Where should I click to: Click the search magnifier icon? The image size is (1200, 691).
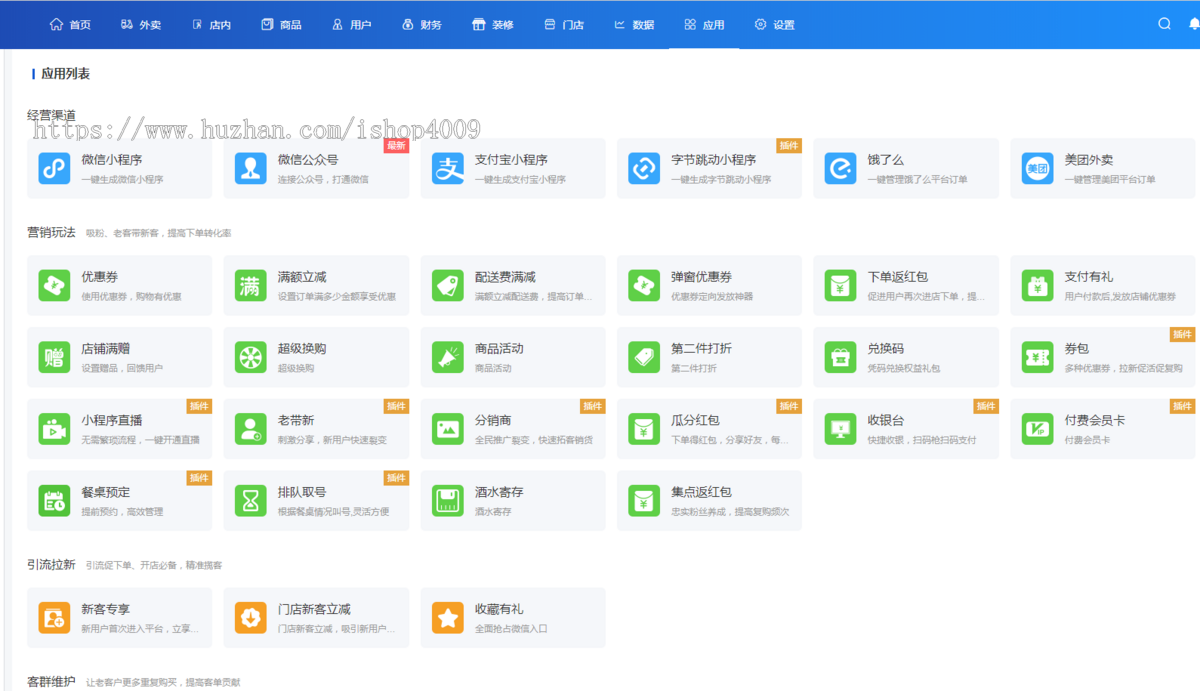click(x=1164, y=24)
